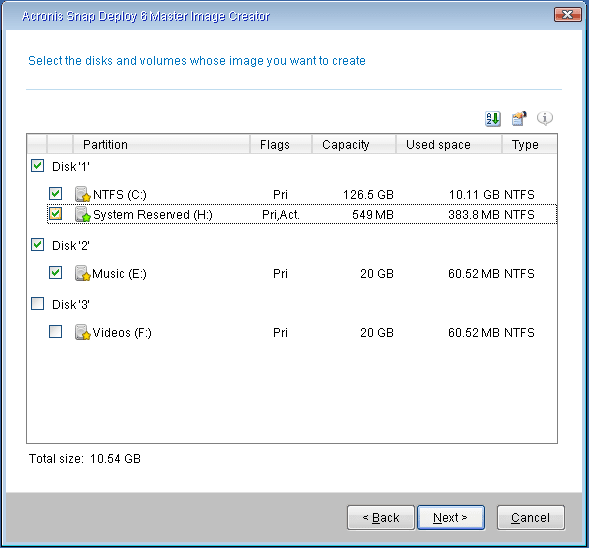Click the NTFS (C:) volume drive icon

(x=83, y=194)
